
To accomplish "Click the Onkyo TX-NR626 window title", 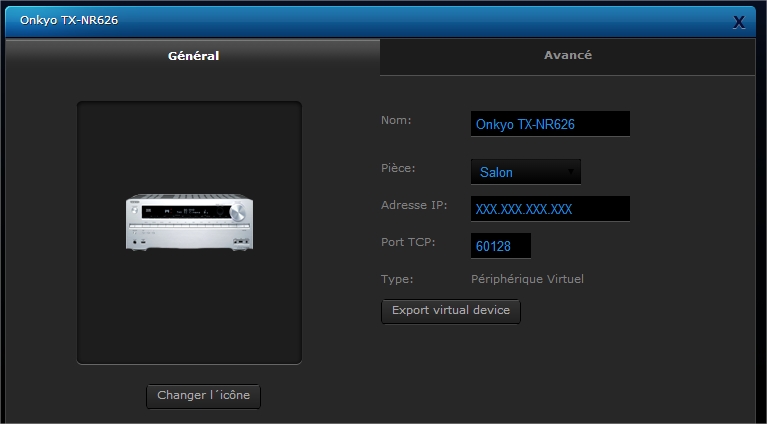I will pos(69,20).
